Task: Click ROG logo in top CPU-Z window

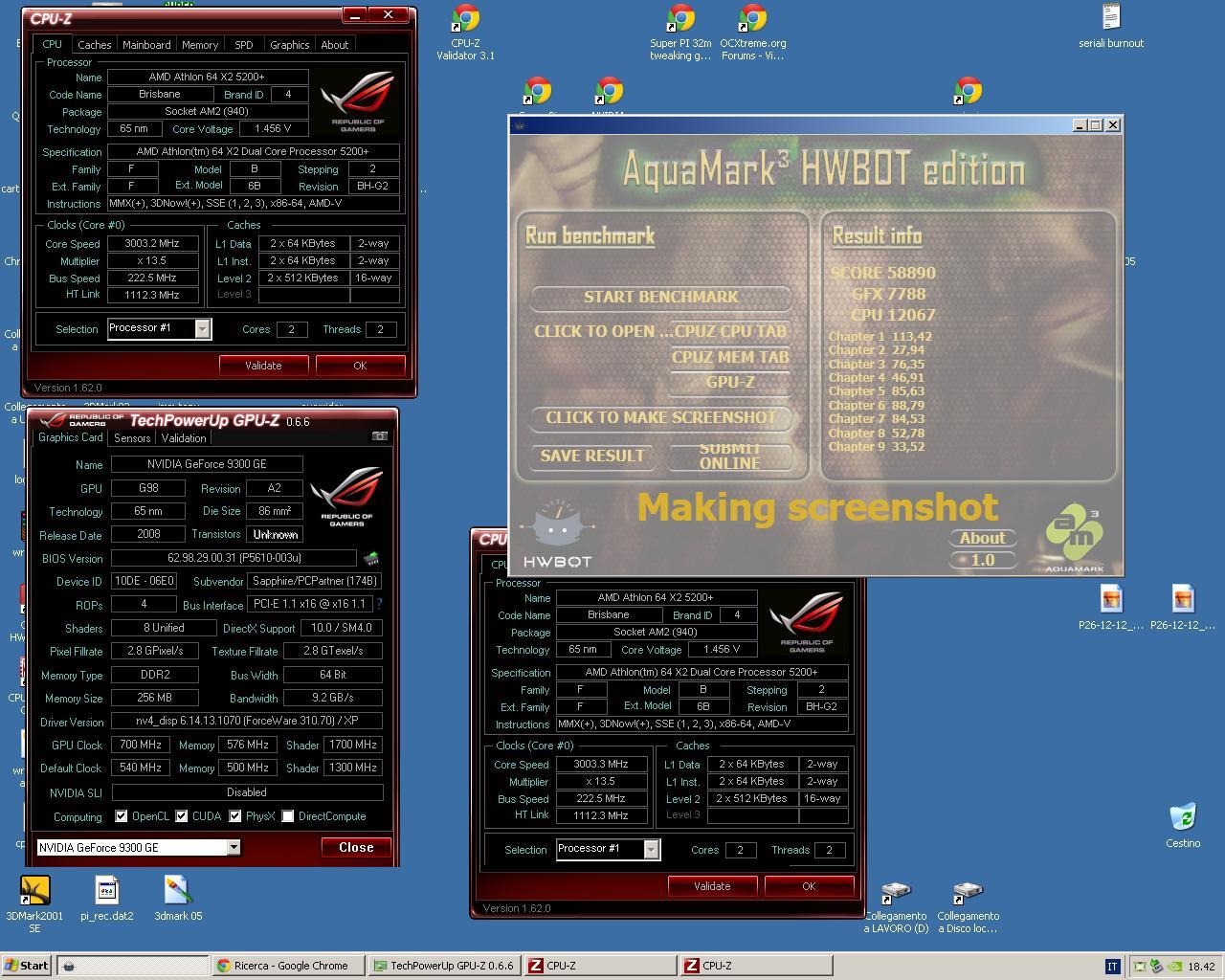Action: click(357, 102)
